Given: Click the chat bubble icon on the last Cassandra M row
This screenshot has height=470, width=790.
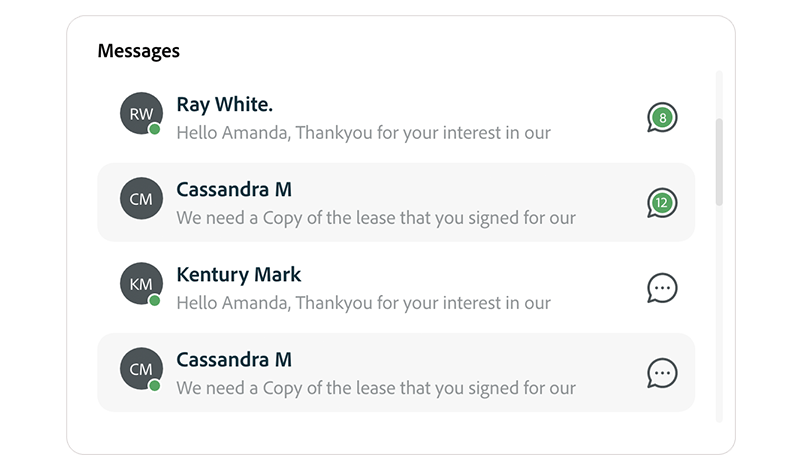Looking at the screenshot, I should pos(662,373).
